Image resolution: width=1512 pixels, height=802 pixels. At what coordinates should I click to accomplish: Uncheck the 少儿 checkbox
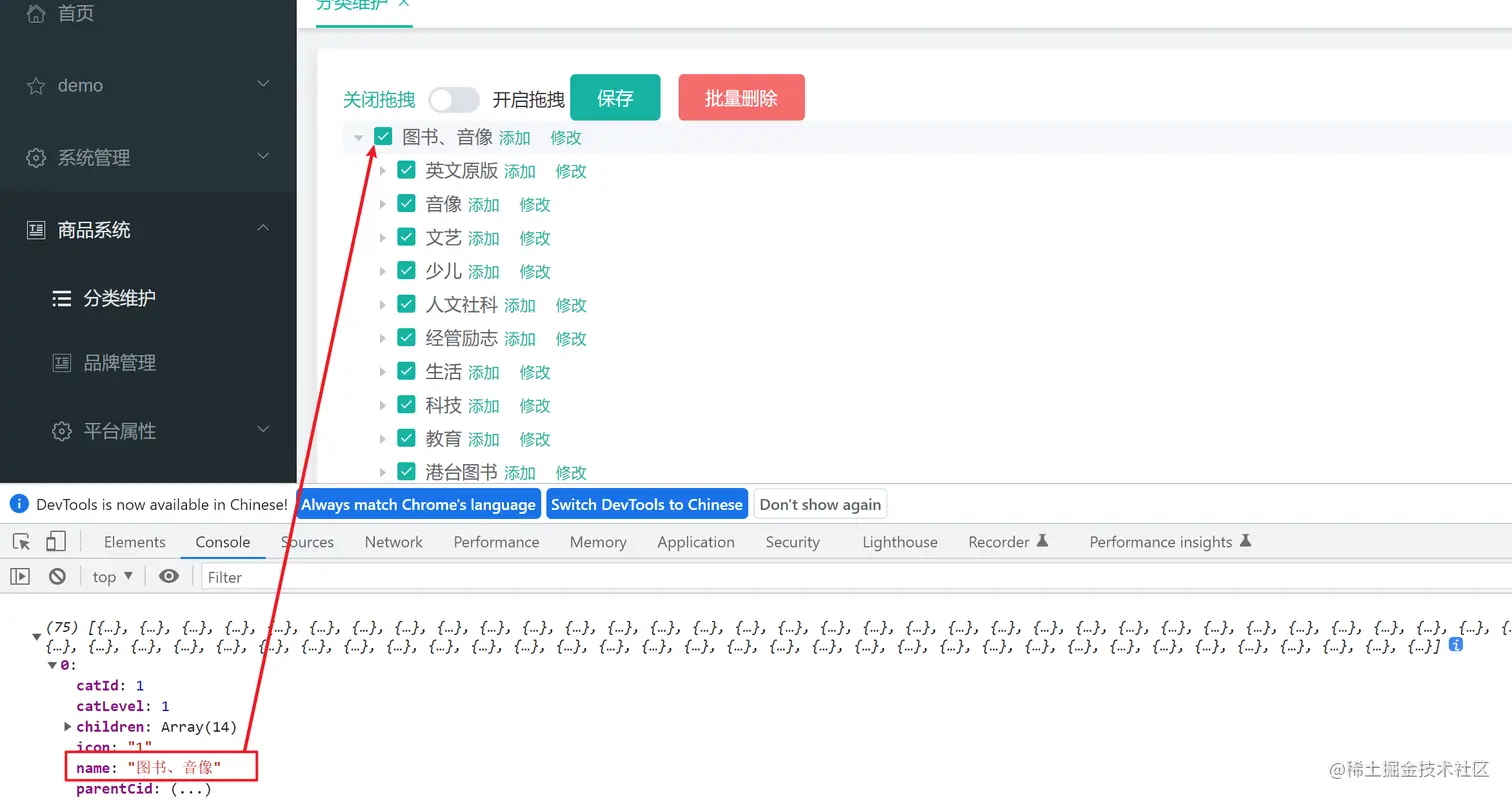[x=406, y=270]
